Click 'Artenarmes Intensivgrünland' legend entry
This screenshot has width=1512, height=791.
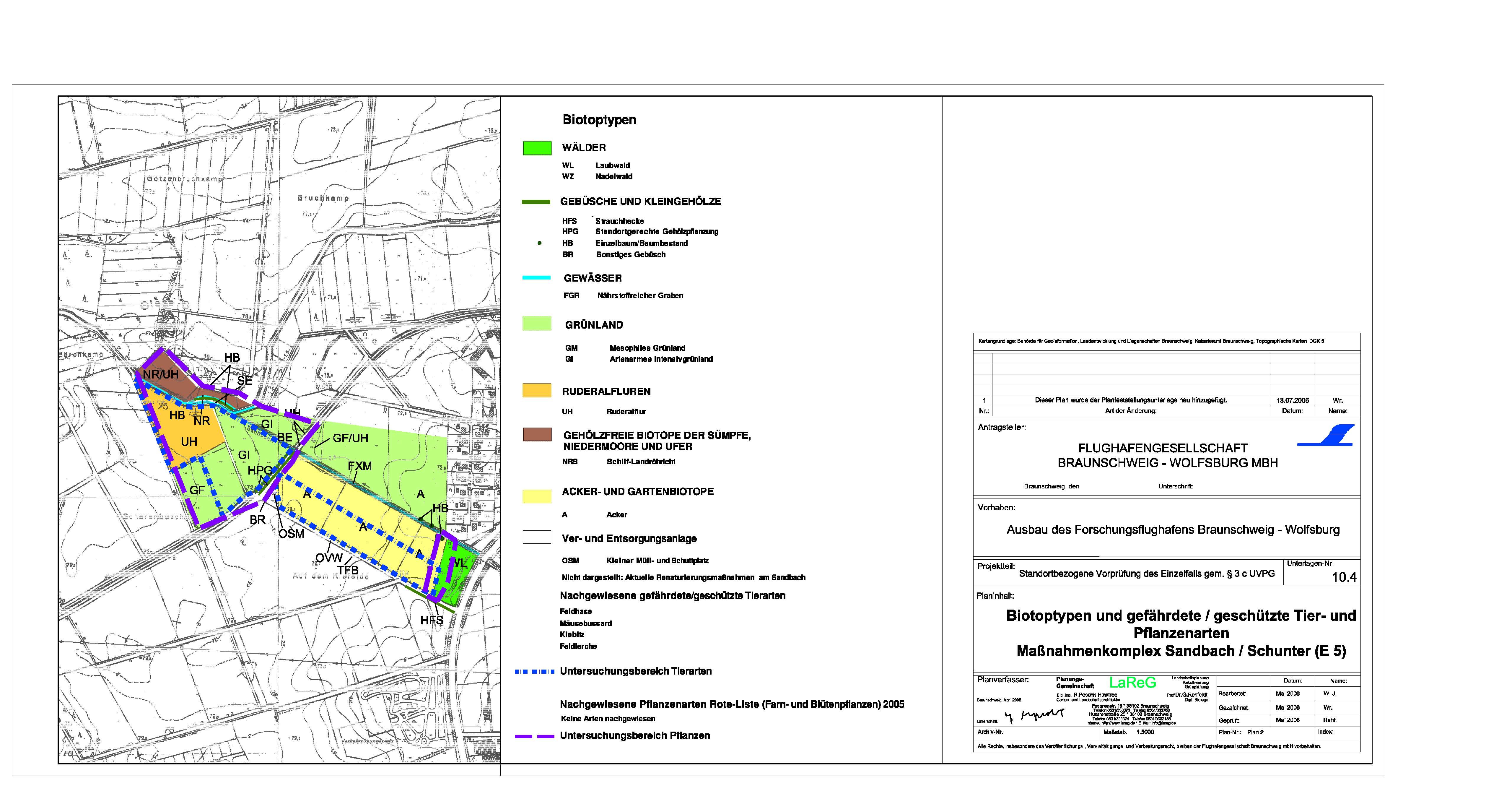662,359
